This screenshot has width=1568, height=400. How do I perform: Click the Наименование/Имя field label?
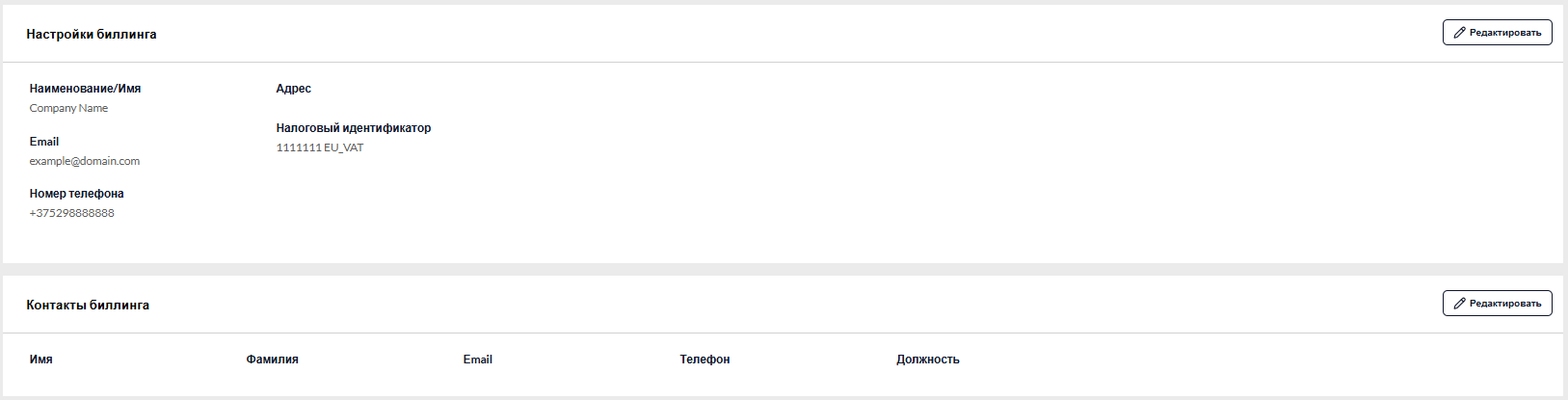pyautogui.click(x=85, y=89)
